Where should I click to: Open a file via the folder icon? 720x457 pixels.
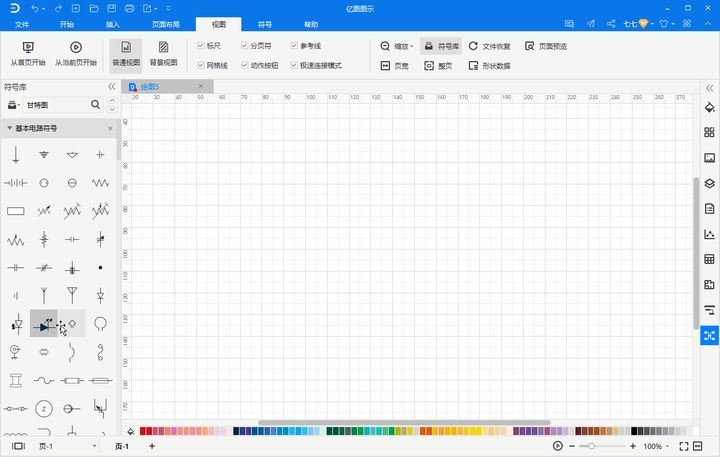click(x=94, y=9)
